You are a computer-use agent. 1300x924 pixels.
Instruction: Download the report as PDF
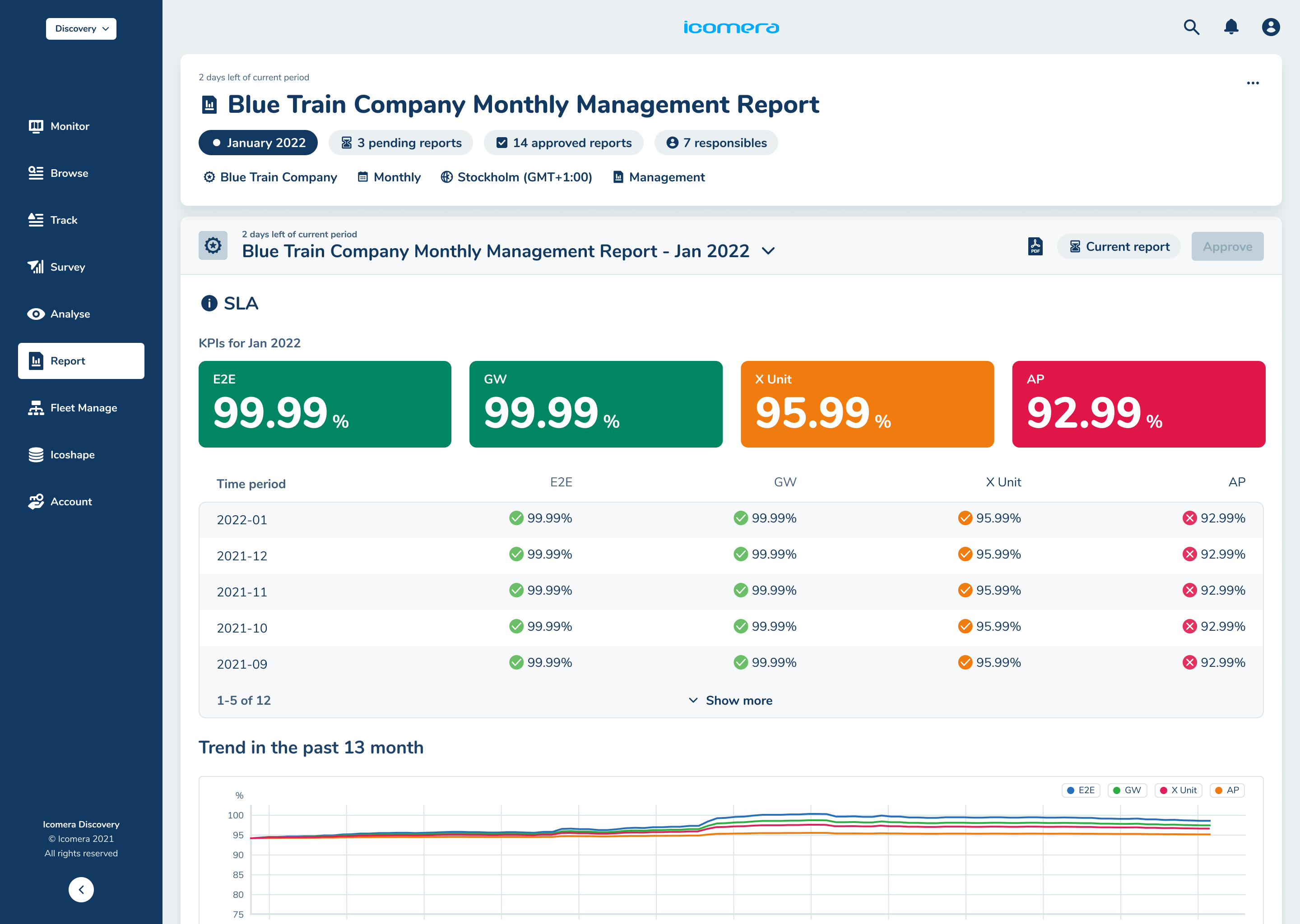(1035, 246)
